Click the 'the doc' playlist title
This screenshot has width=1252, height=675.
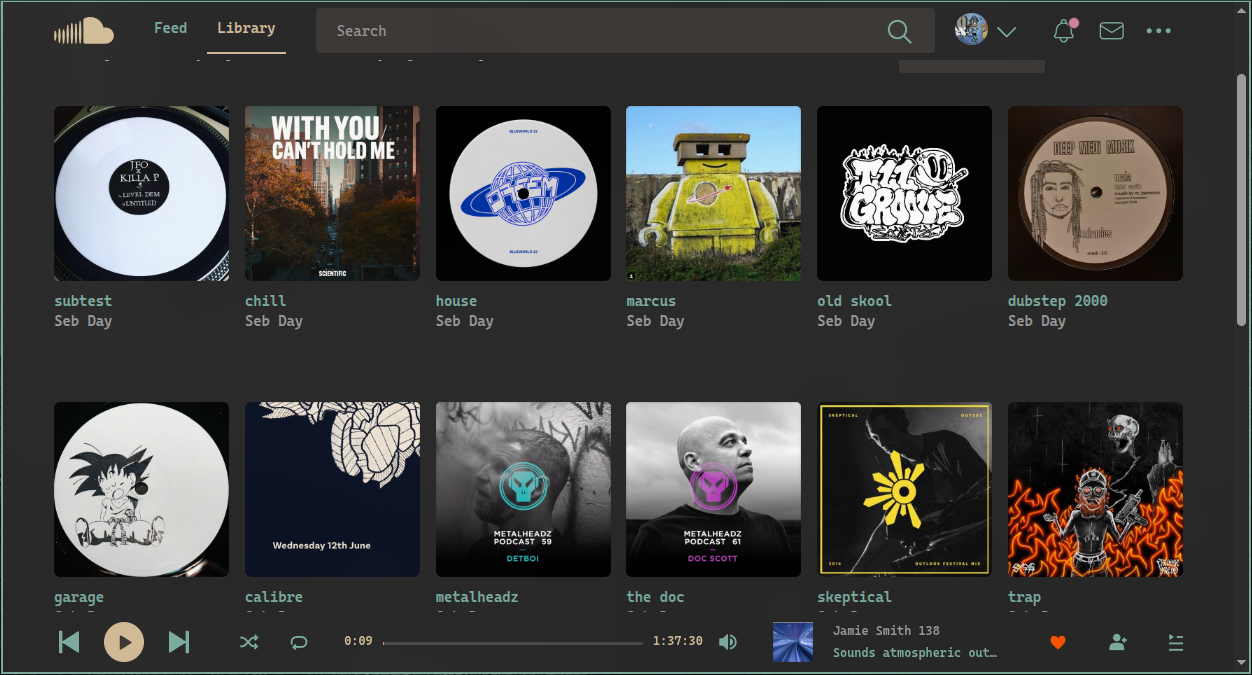[655, 597]
